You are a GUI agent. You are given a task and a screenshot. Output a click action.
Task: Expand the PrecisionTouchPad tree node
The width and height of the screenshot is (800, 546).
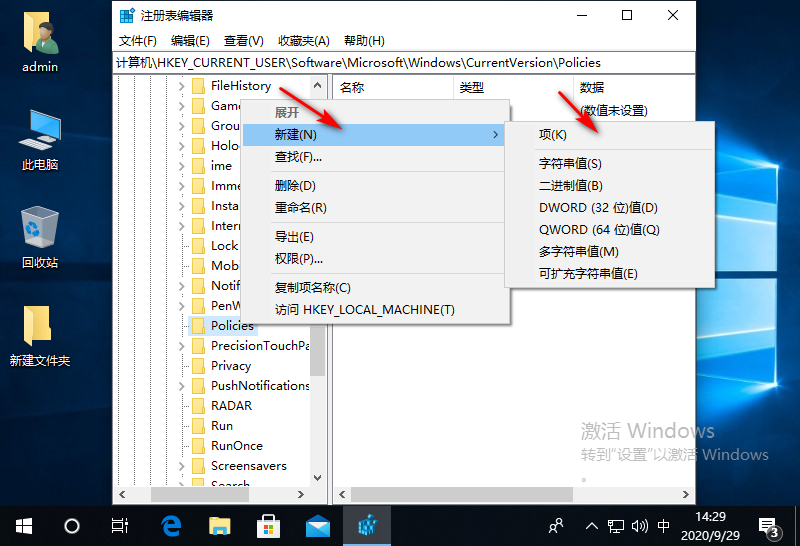182,346
